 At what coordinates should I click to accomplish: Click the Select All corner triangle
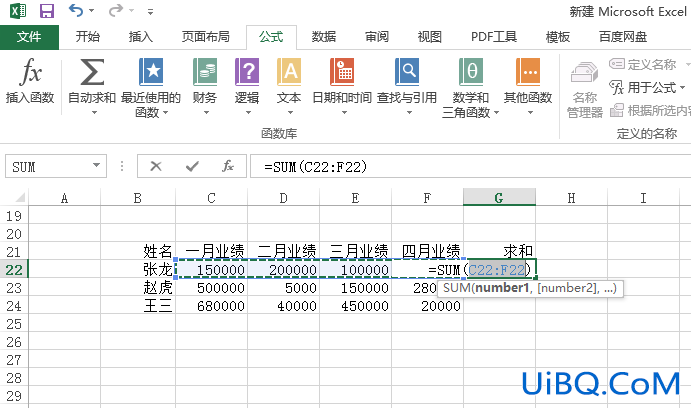[x=19, y=197]
